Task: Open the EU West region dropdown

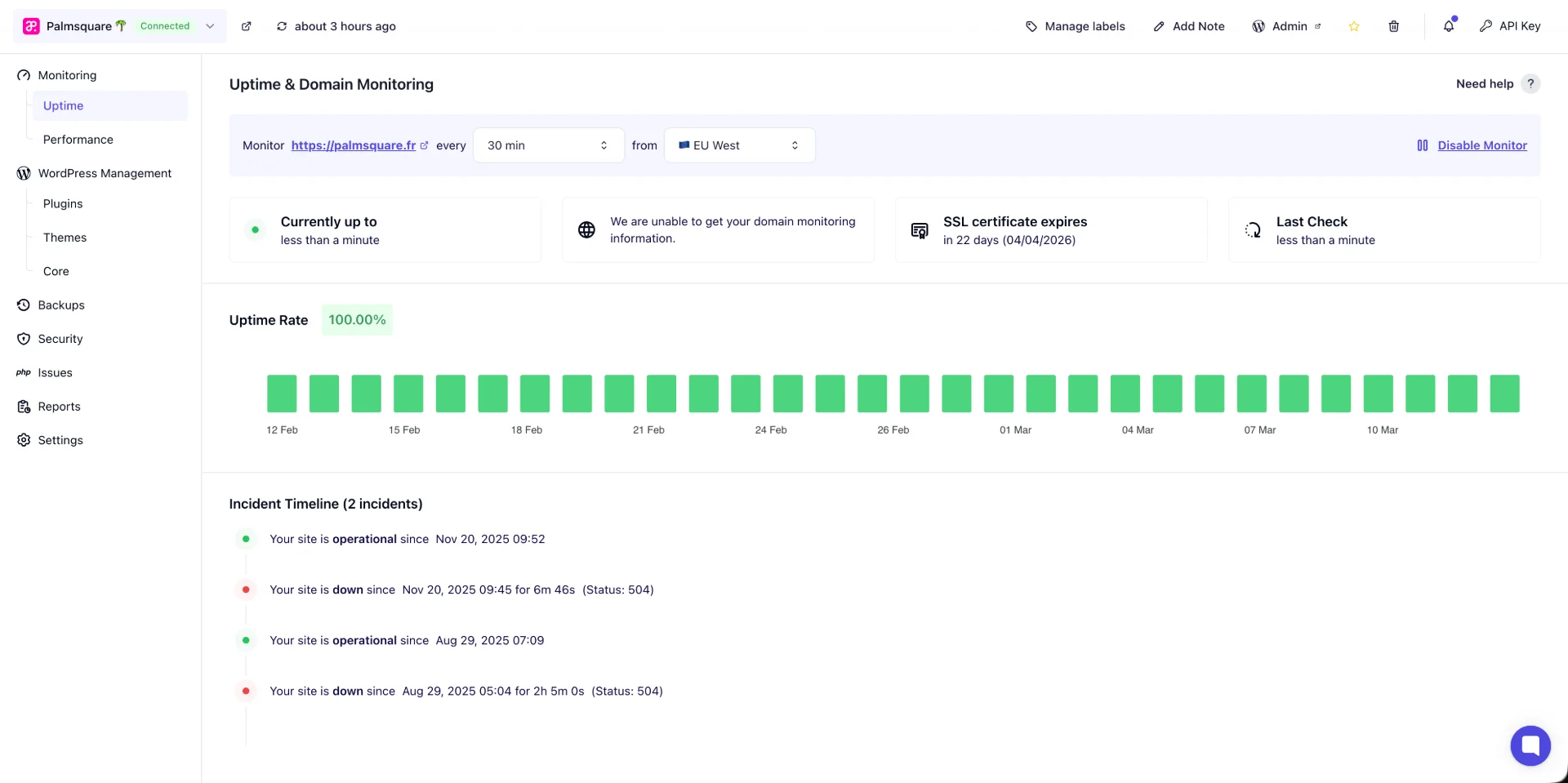Action: (x=739, y=145)
